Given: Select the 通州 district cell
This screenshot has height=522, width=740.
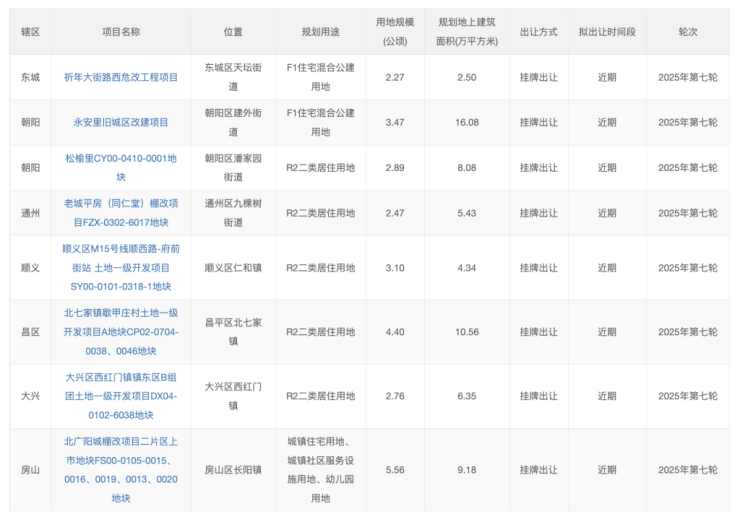Looking at the screenshot, I should 31,213.
